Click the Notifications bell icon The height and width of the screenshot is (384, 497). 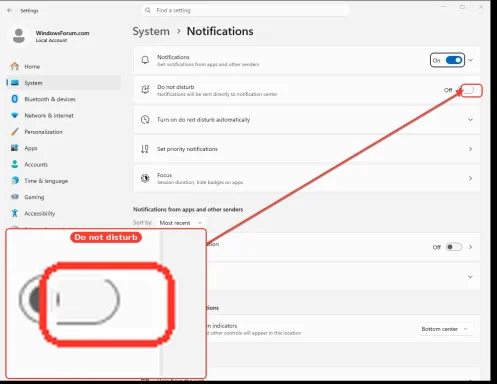[x=145, y=60]
